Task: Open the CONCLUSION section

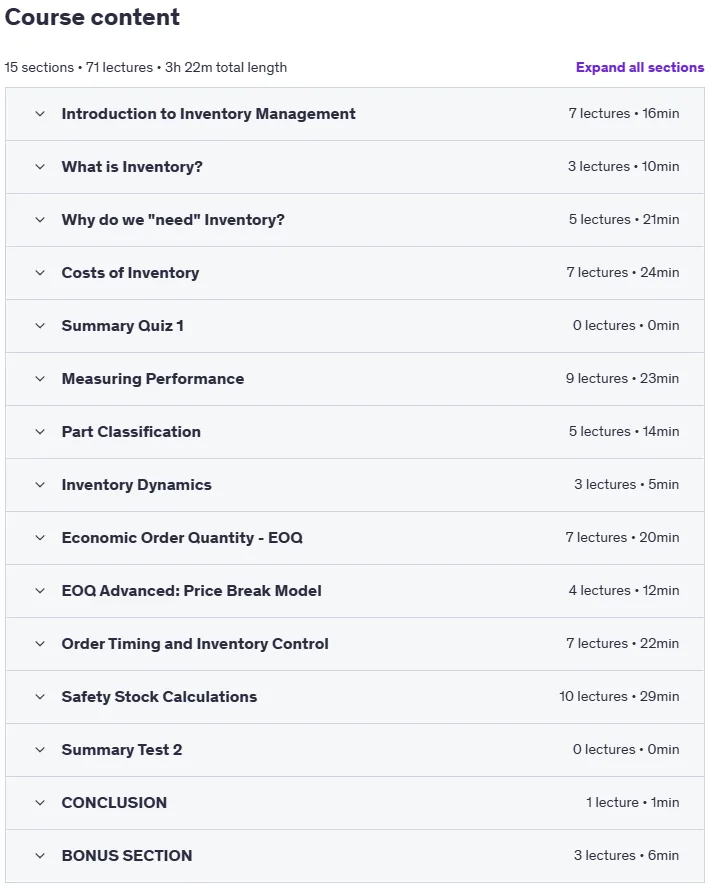Action: [x=354, y=803]
